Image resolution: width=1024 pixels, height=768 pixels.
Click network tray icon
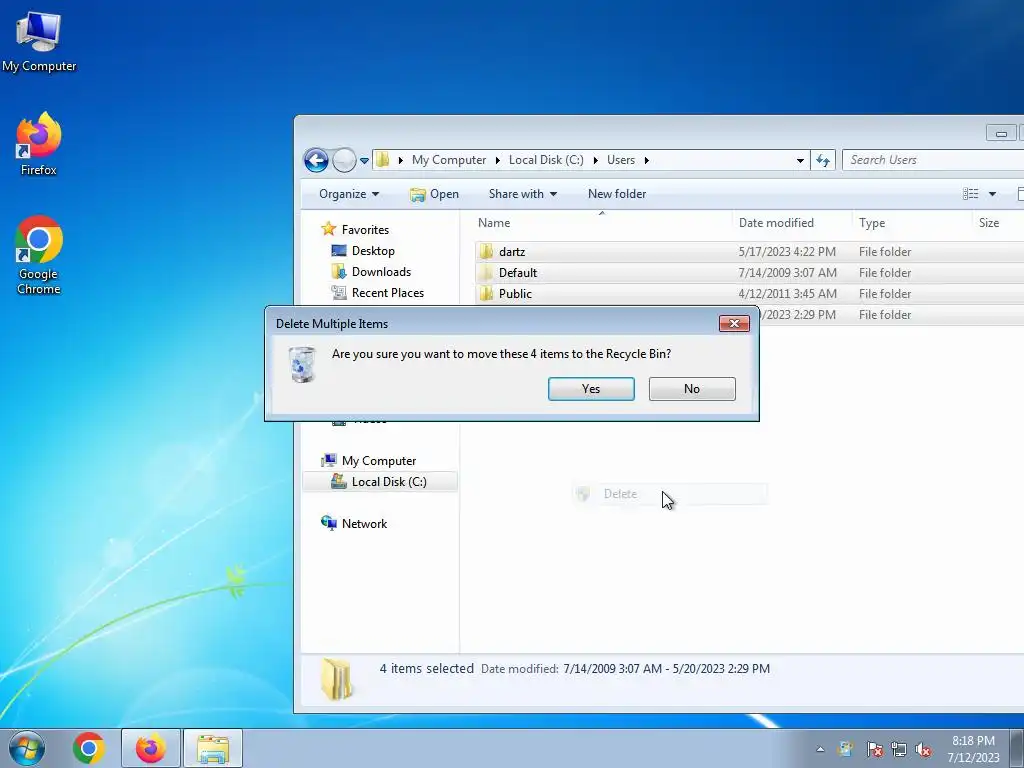click(x=899, y=749)
